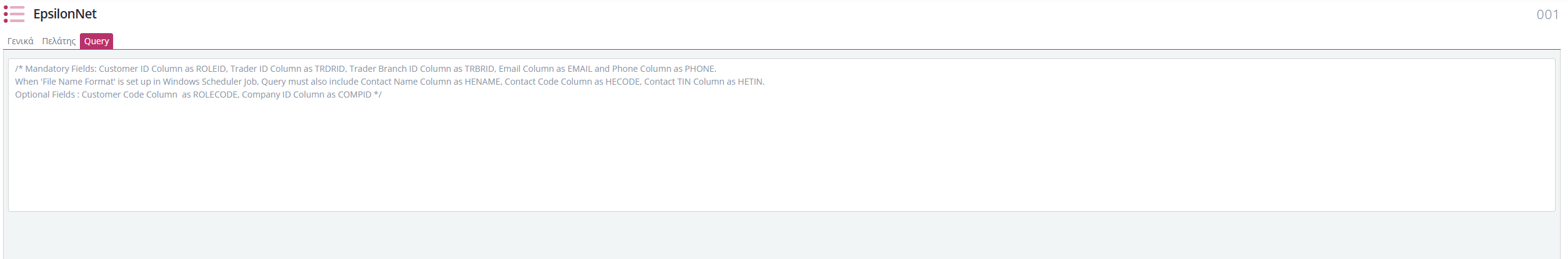This screenshot has width=1568, height=259.
Task: Click 'File Name Format' text in the second line
Action: pos(78,82)
